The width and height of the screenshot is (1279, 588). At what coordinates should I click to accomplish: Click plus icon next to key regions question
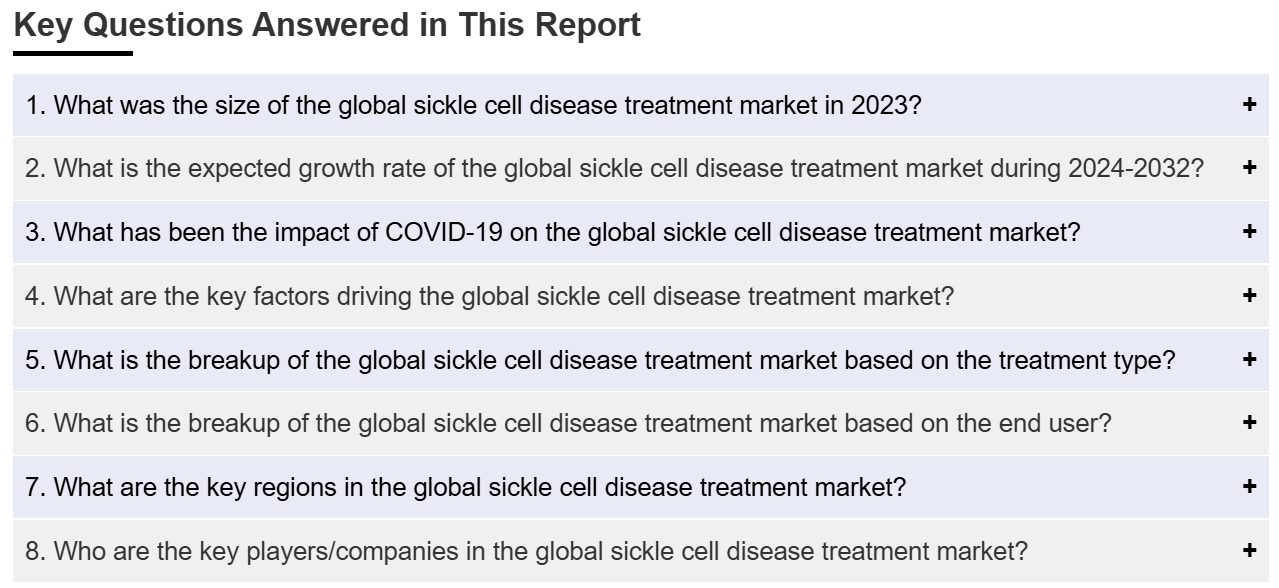(x=1249, y=487)
